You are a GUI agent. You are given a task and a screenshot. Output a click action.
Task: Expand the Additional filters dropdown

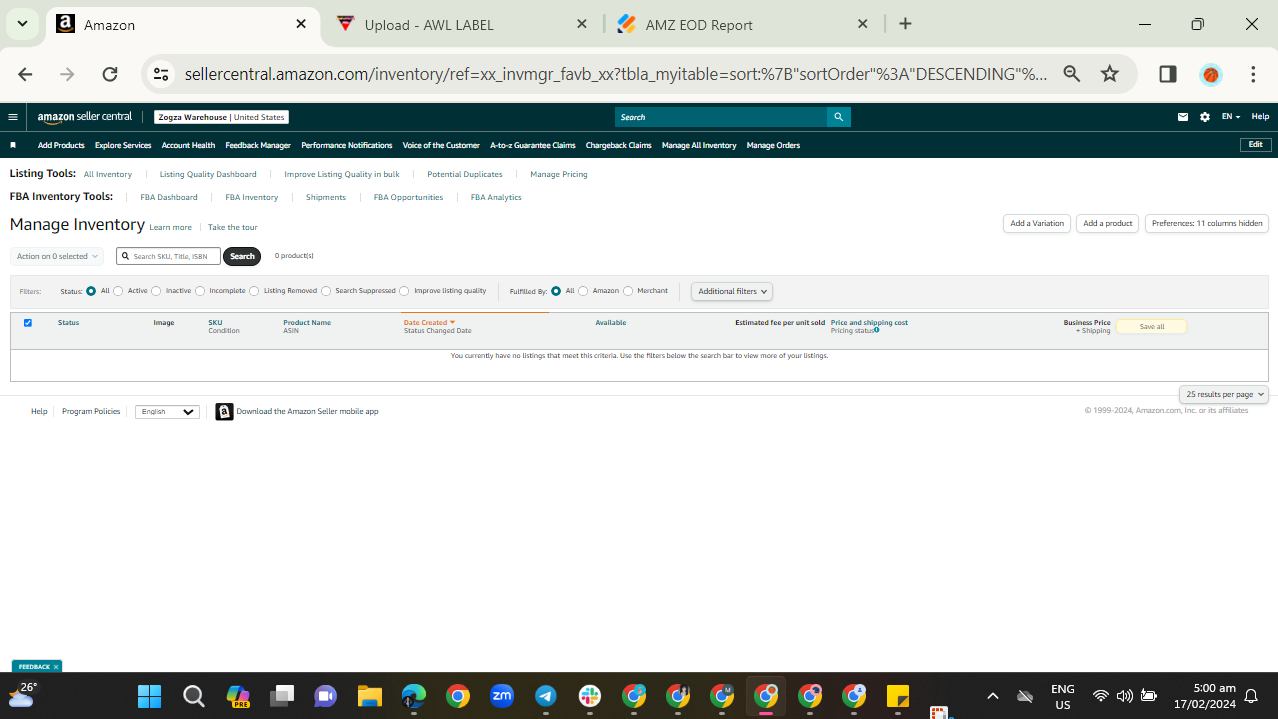[x=732, y=291]
